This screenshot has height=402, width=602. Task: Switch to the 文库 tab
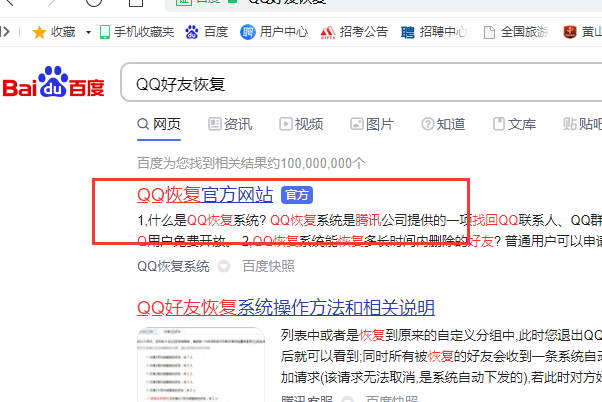point(513,124)
